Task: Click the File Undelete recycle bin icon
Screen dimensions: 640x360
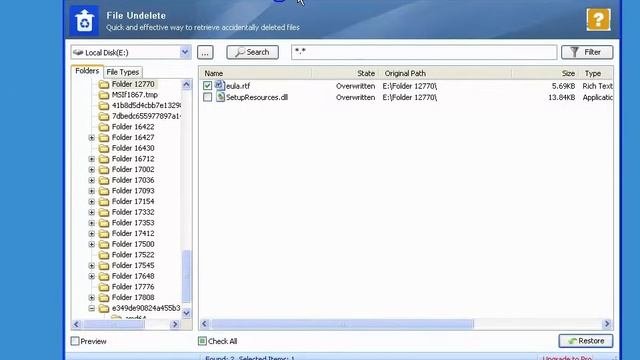Action: click(84, 20)
